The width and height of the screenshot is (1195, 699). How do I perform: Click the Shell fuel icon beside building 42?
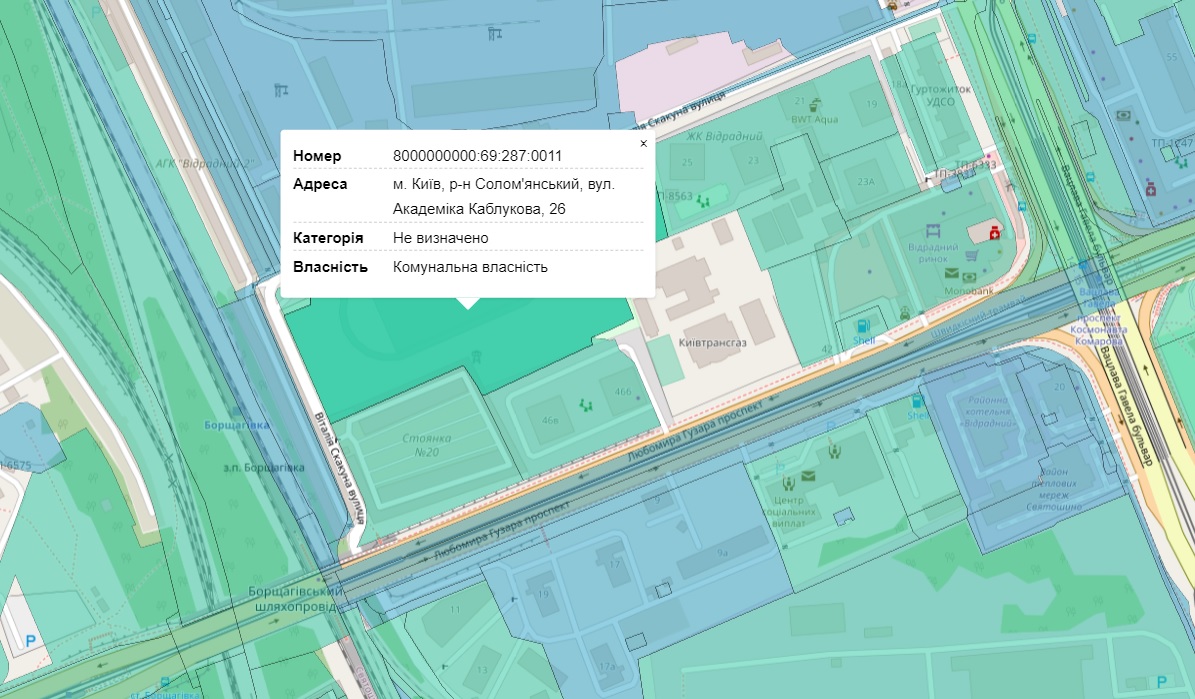(861, 325)
